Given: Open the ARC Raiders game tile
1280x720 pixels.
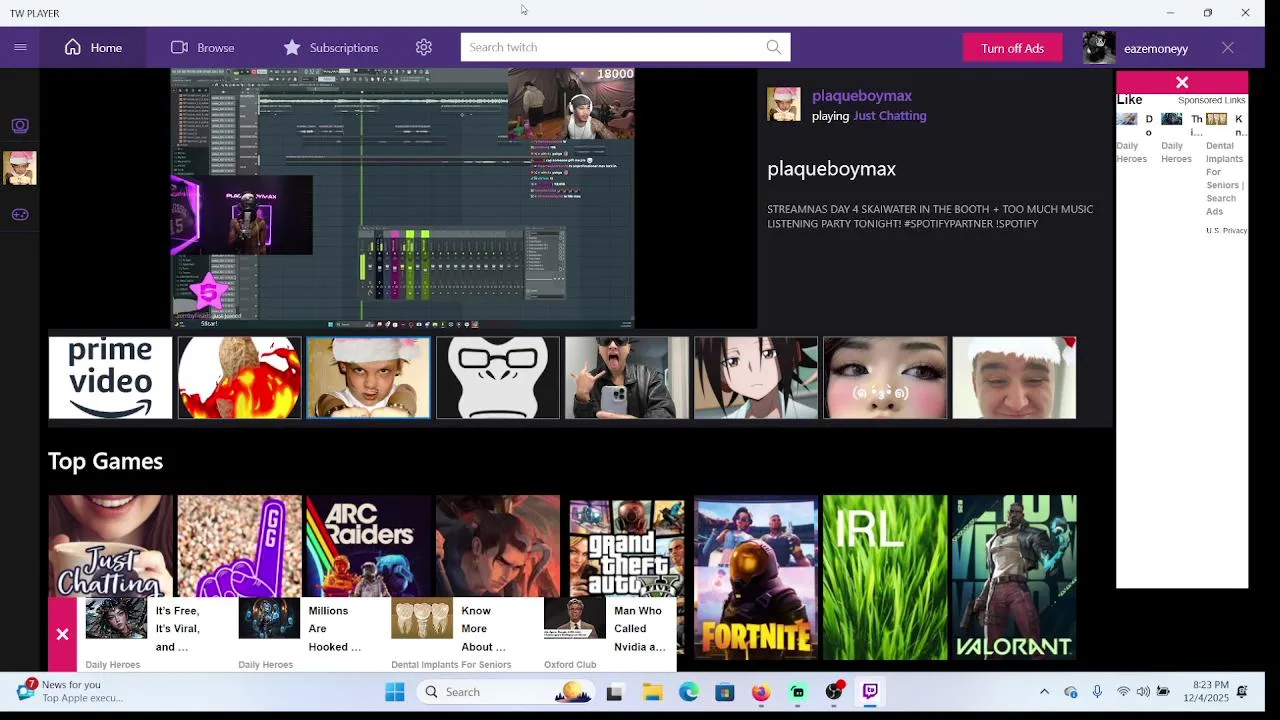Looking at the screenshot, I should coord(368,545).
